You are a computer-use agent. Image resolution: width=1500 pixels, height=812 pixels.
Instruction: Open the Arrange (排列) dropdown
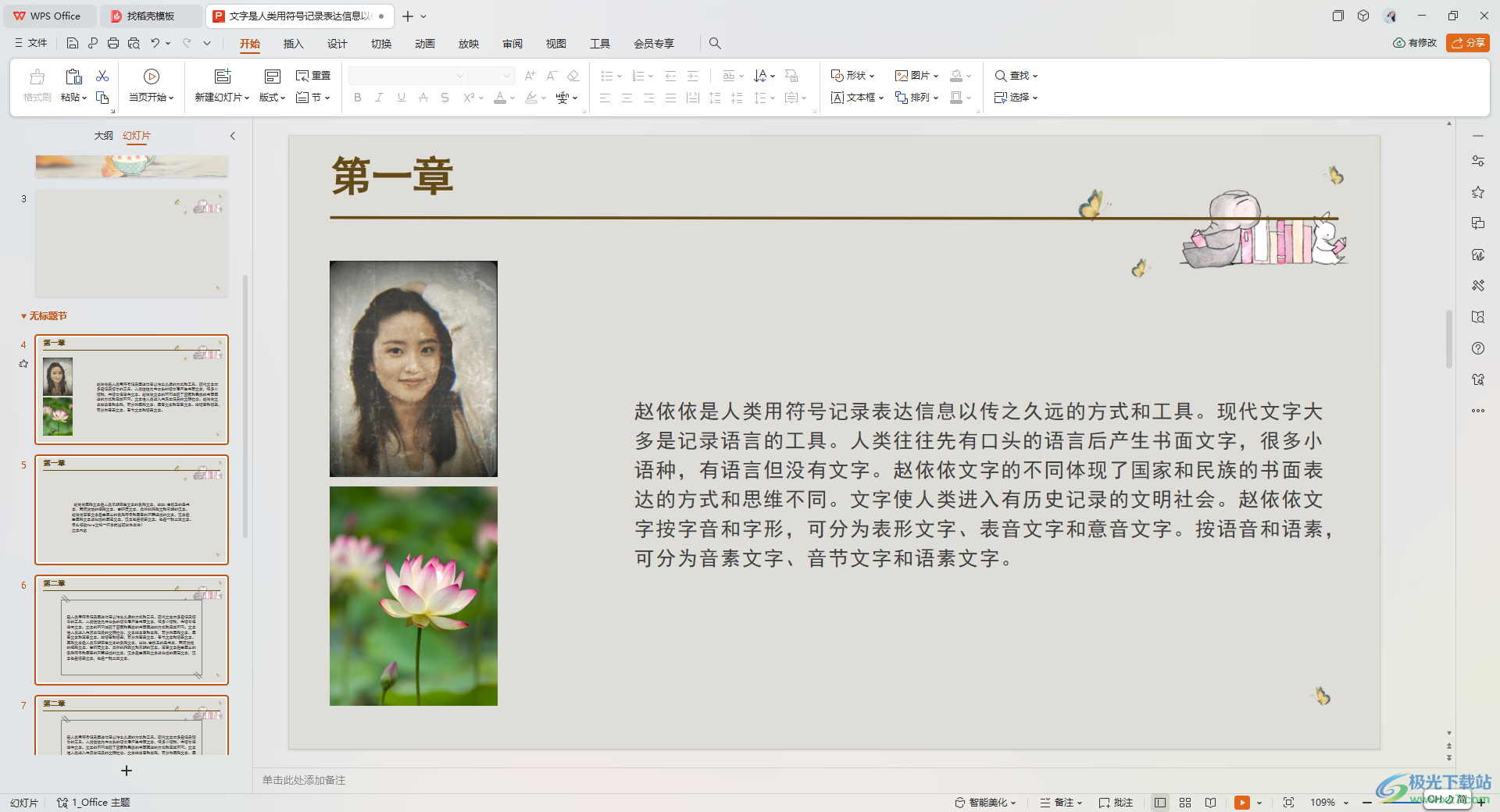917,98
